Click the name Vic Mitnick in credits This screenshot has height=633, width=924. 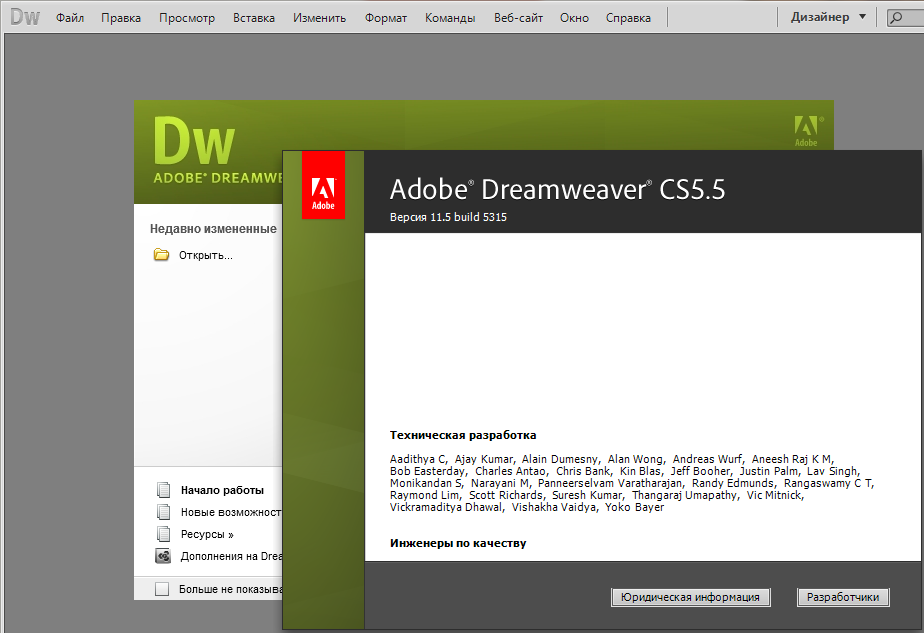[x=774, y=495]
